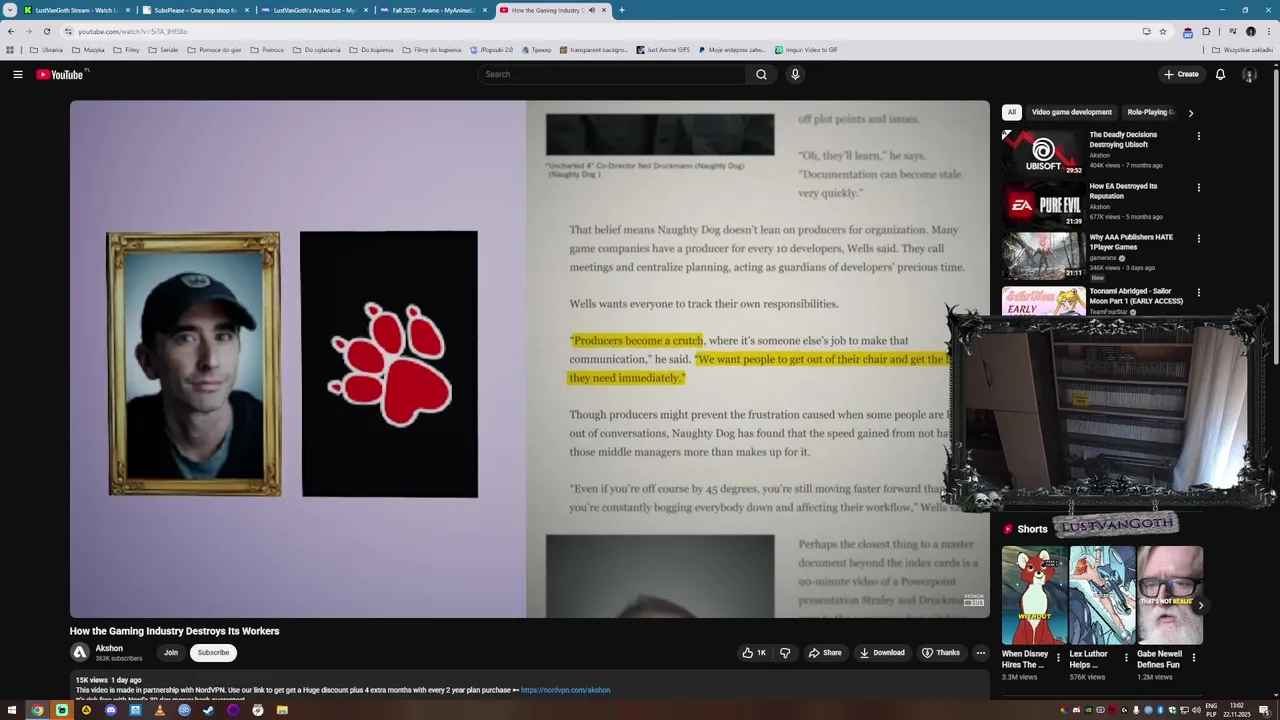Open the YouTube guide hamburger menu

17,74
